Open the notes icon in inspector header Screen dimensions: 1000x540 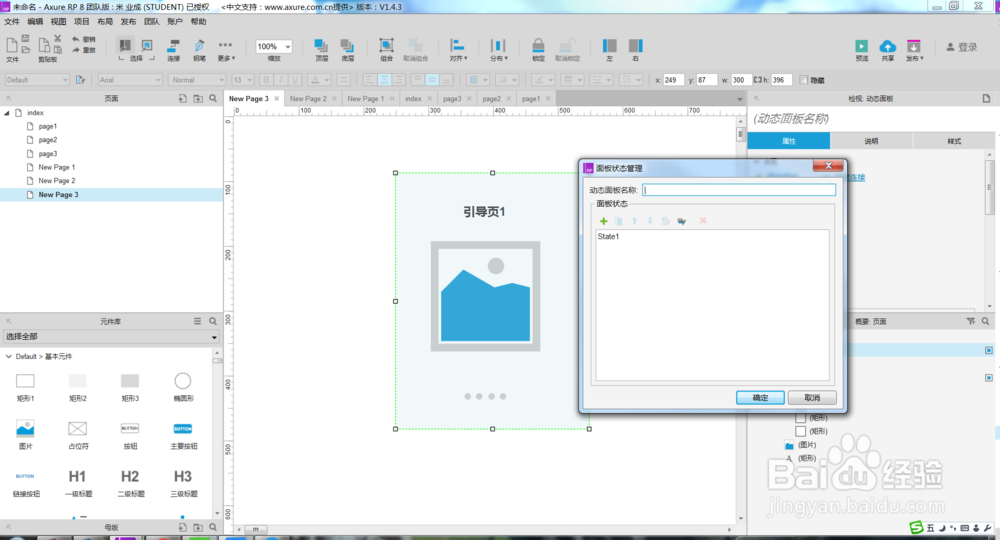click(x=986, y=98)
